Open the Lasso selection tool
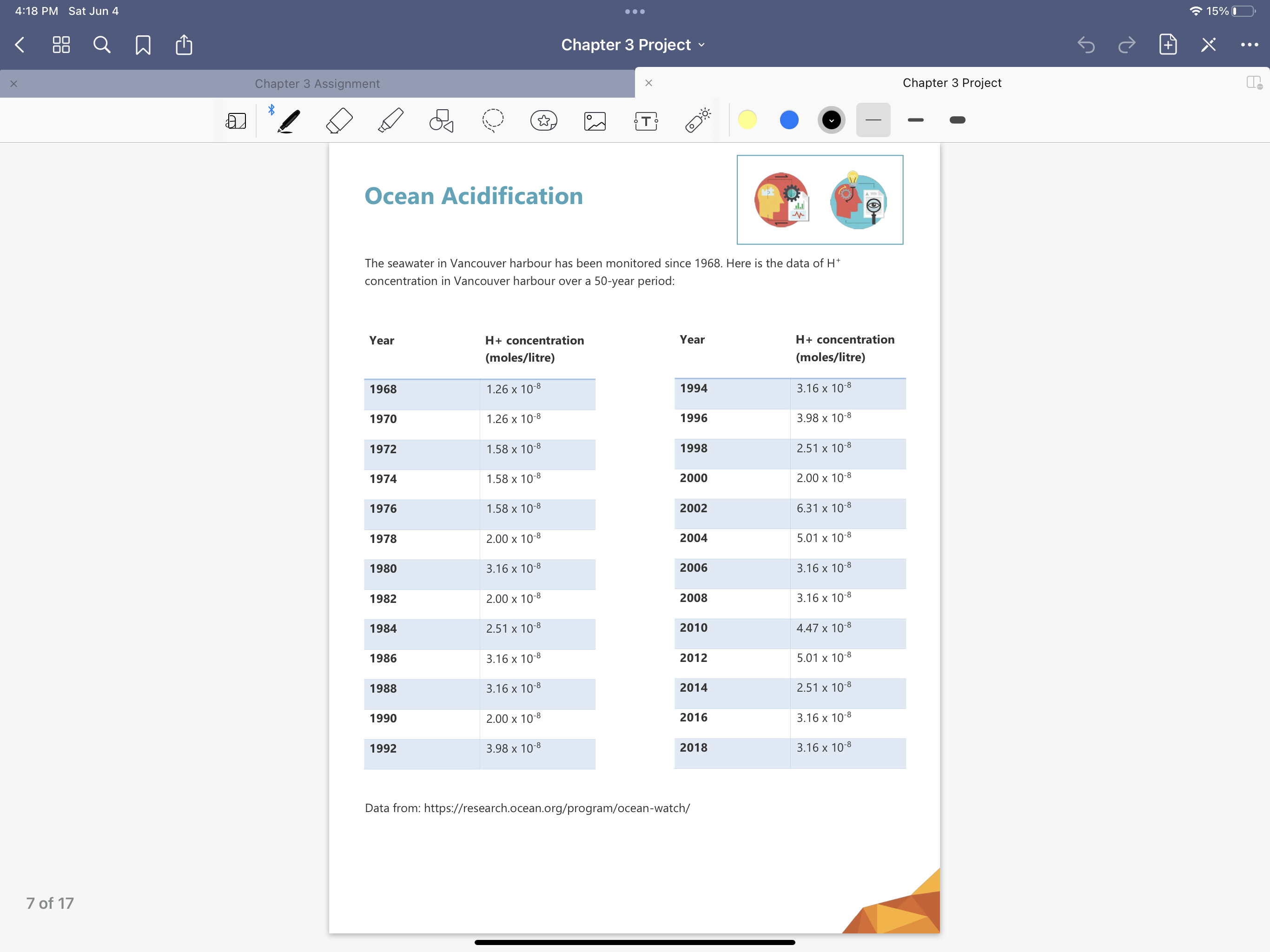The width and height of the screenshot is (1270, 952). pos(493,120)
